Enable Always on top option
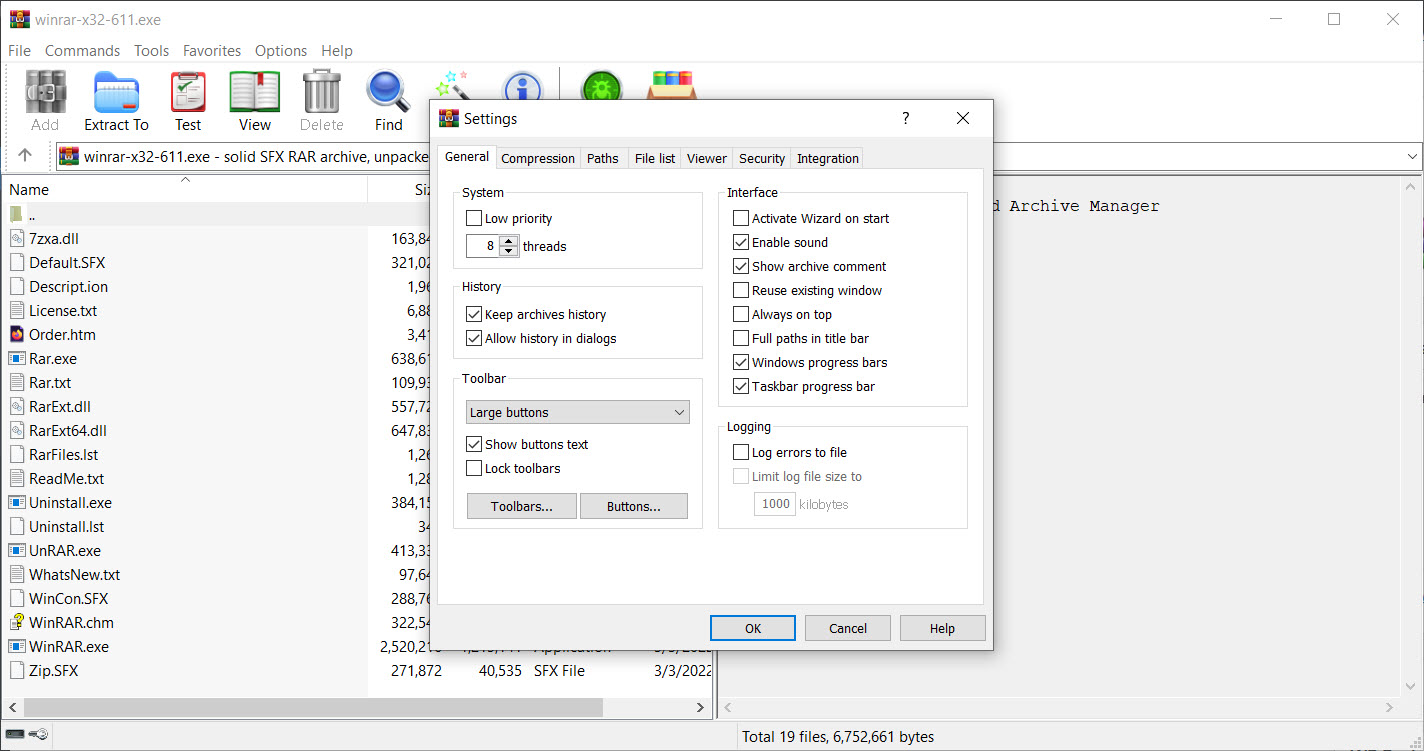Image resolution: width=1424 pixels, height=751 pixels. pos(741,314)
